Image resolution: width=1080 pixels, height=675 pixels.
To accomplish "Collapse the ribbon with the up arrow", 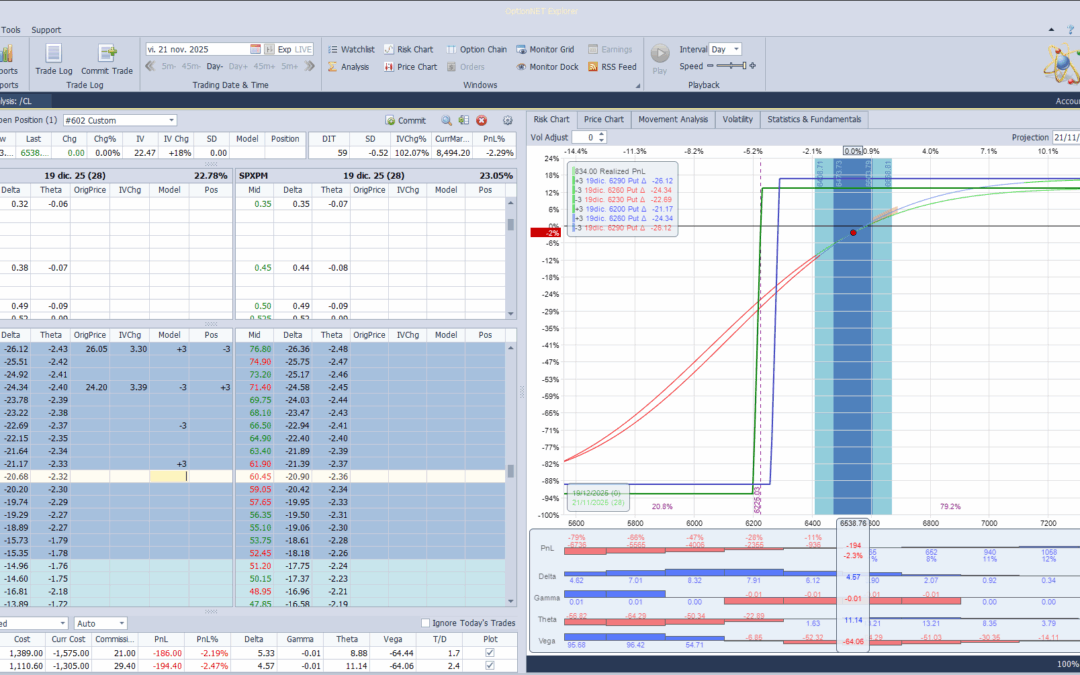I will (x=1051, y=30).
